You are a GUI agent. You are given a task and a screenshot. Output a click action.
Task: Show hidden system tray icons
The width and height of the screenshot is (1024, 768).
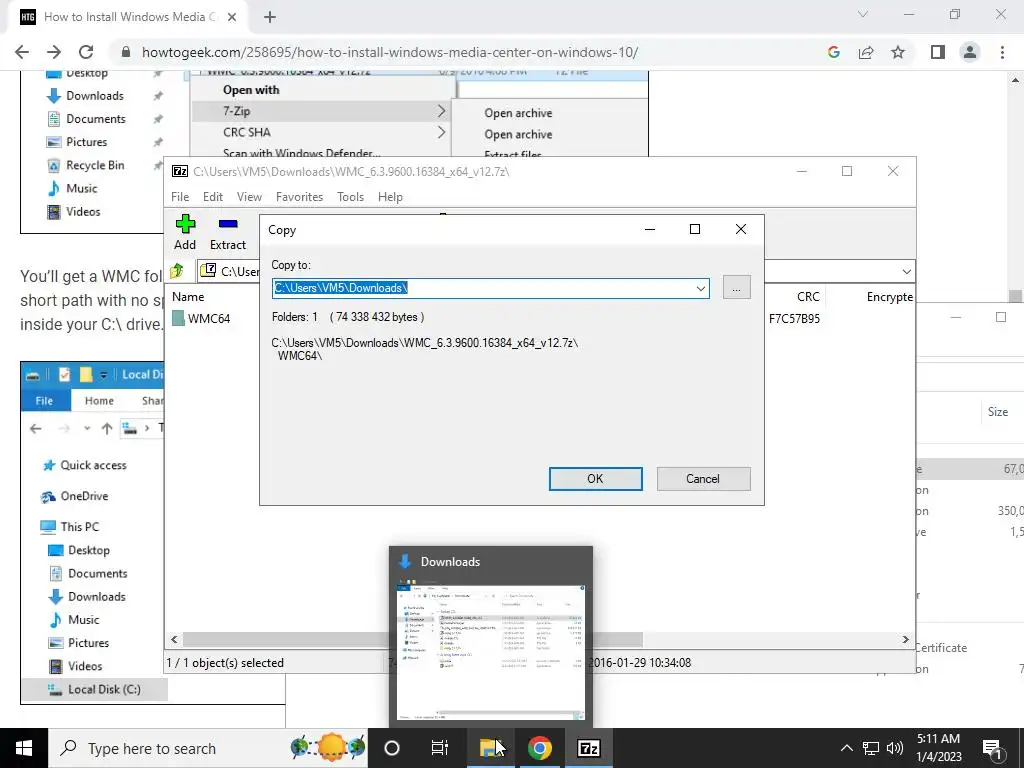(x=846, y=748)
